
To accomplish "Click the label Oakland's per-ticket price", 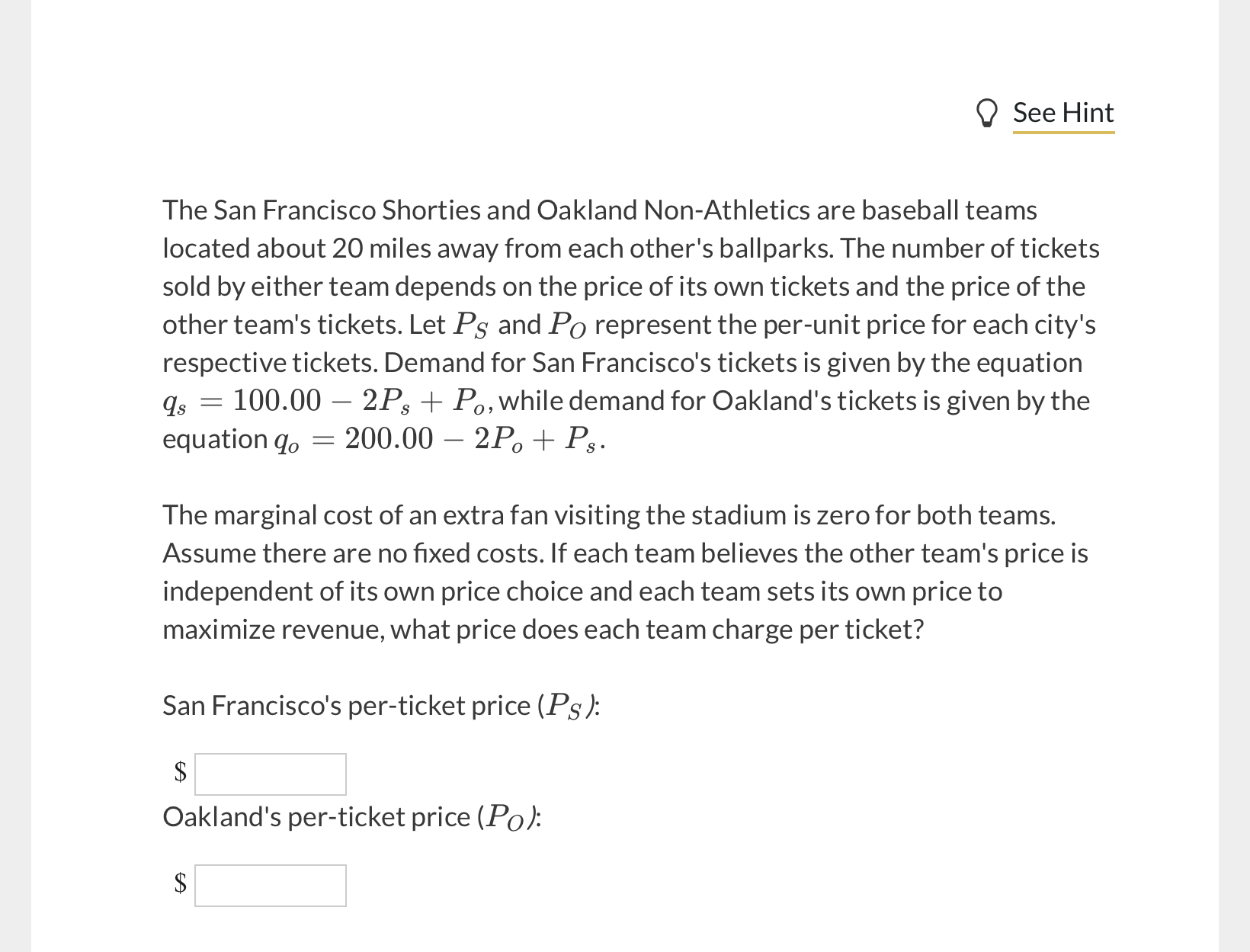I will 351,816.
